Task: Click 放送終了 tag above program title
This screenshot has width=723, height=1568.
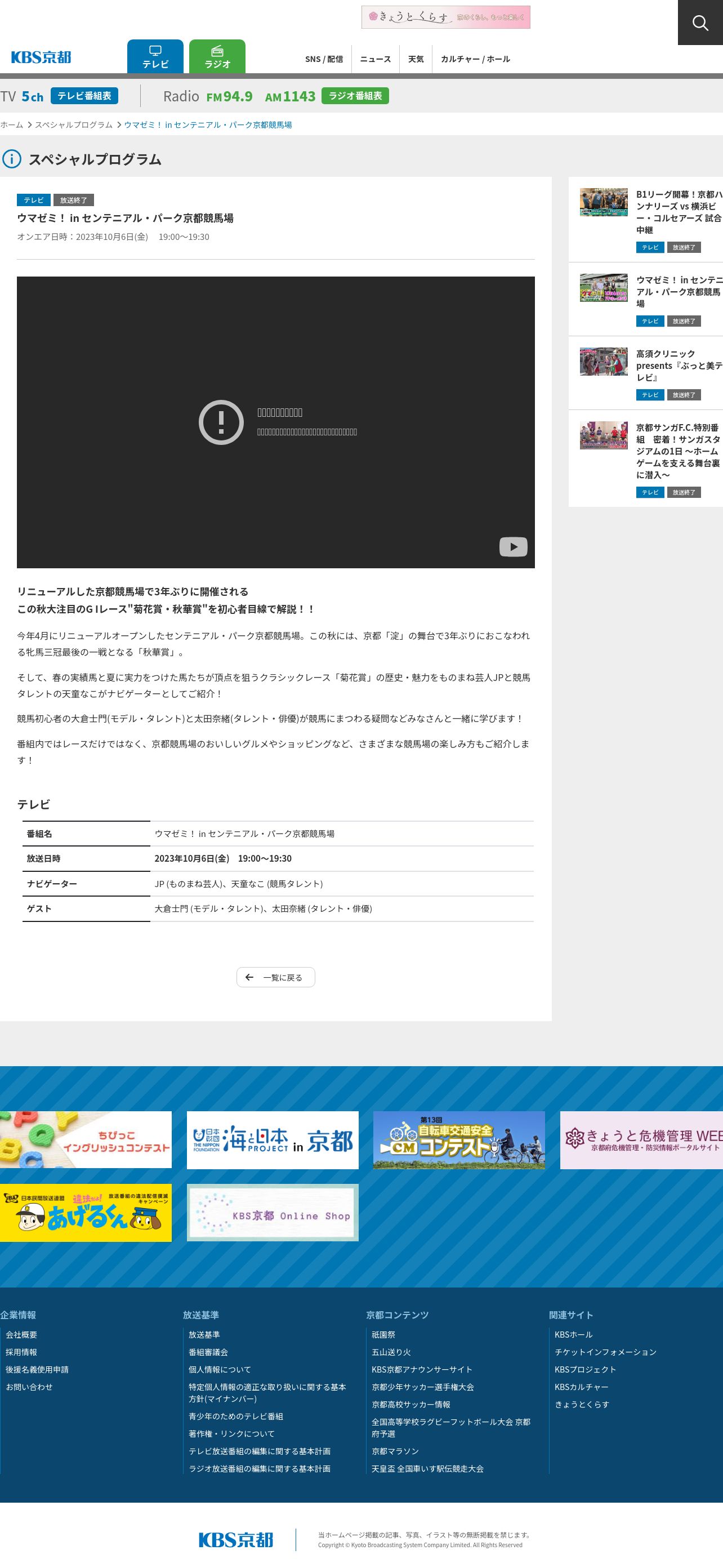Action: point(74,199)
